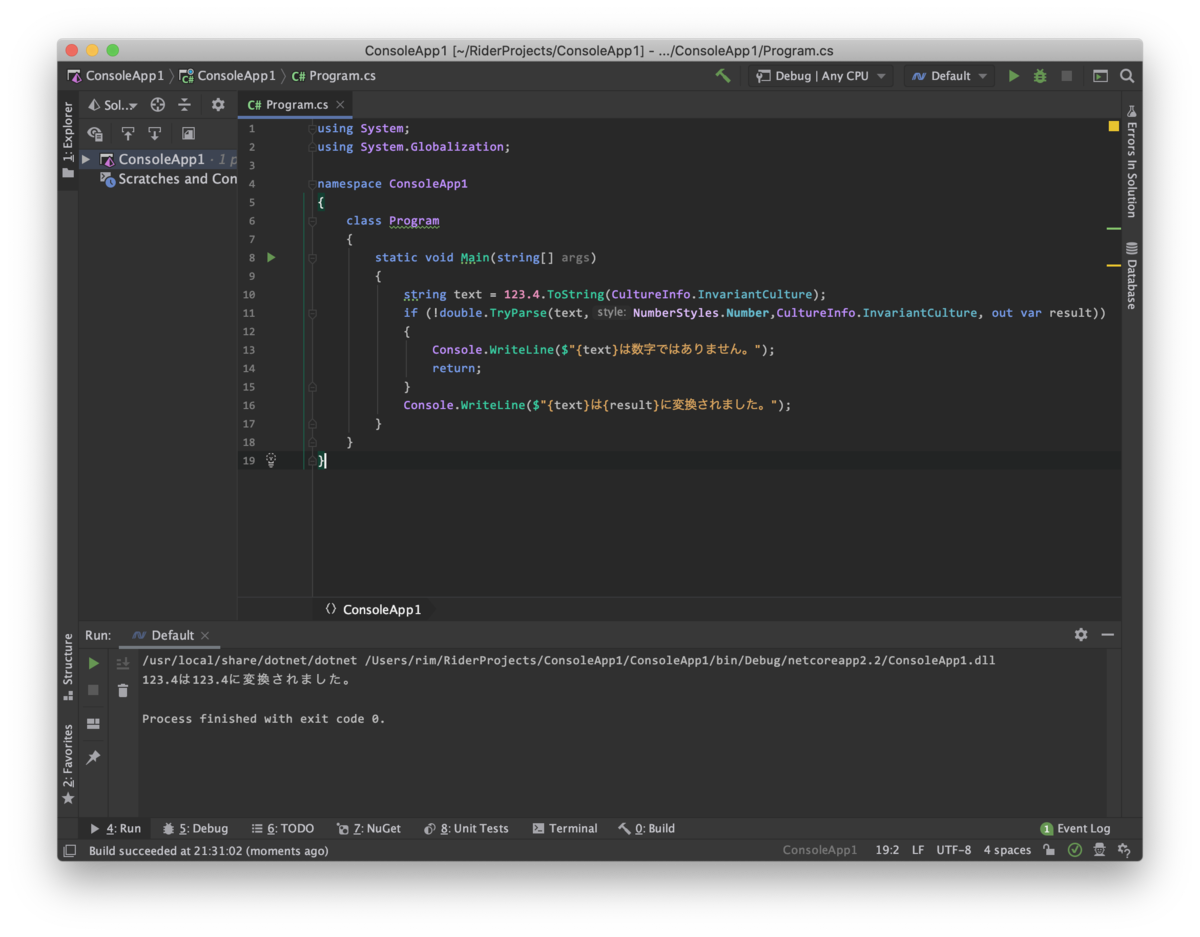The image size is (1200, 937).
Task: Toggle read-only lock icon in status bar
Action: [1048, 851]
